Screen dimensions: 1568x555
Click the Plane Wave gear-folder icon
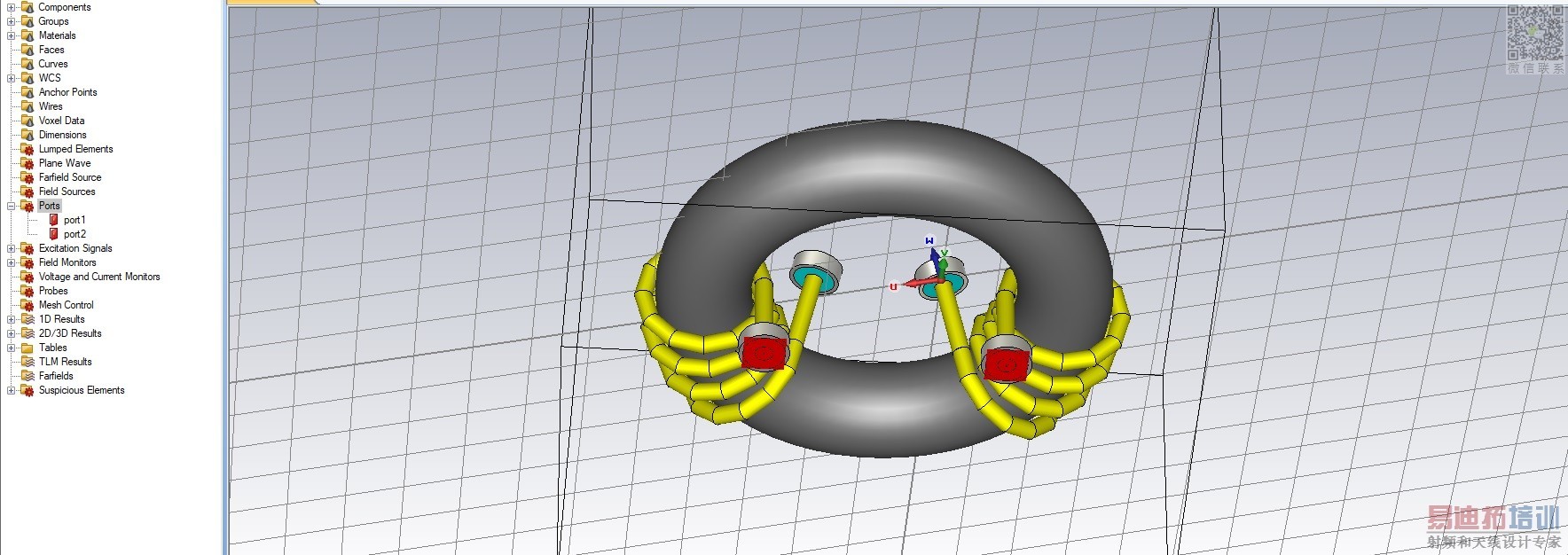[x=27, y=163]
